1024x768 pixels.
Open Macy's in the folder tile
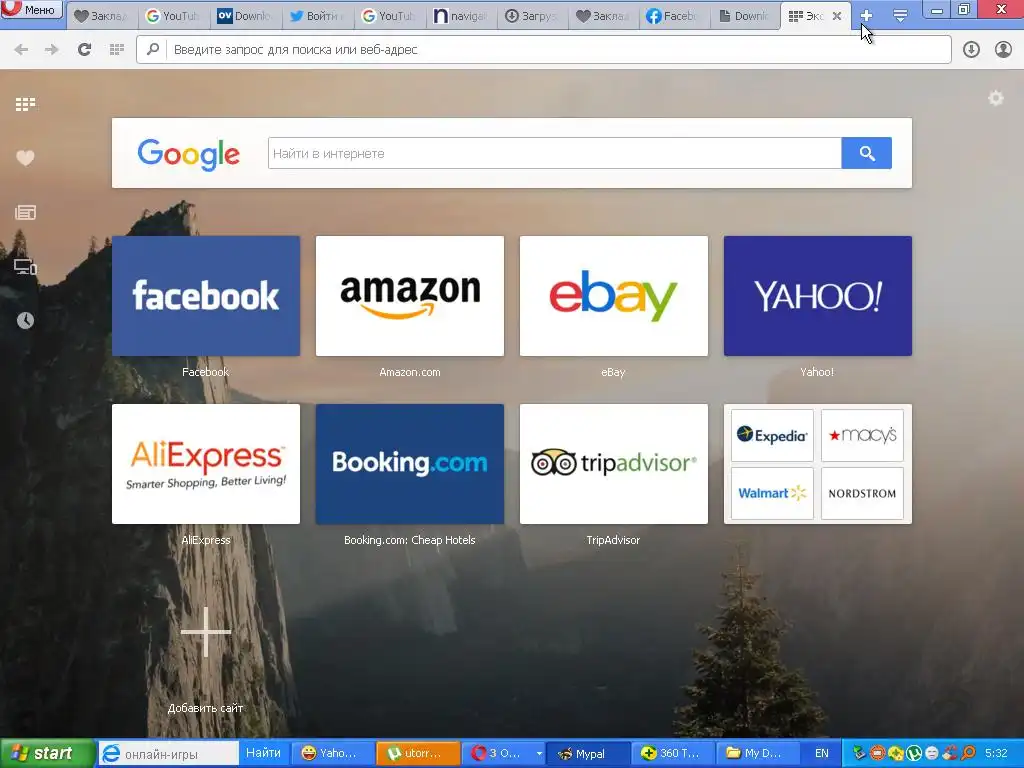[862, 436]
